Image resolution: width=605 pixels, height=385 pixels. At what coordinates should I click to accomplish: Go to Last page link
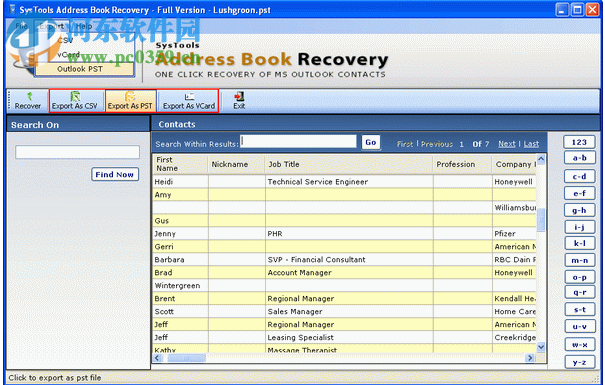point(531,144)
